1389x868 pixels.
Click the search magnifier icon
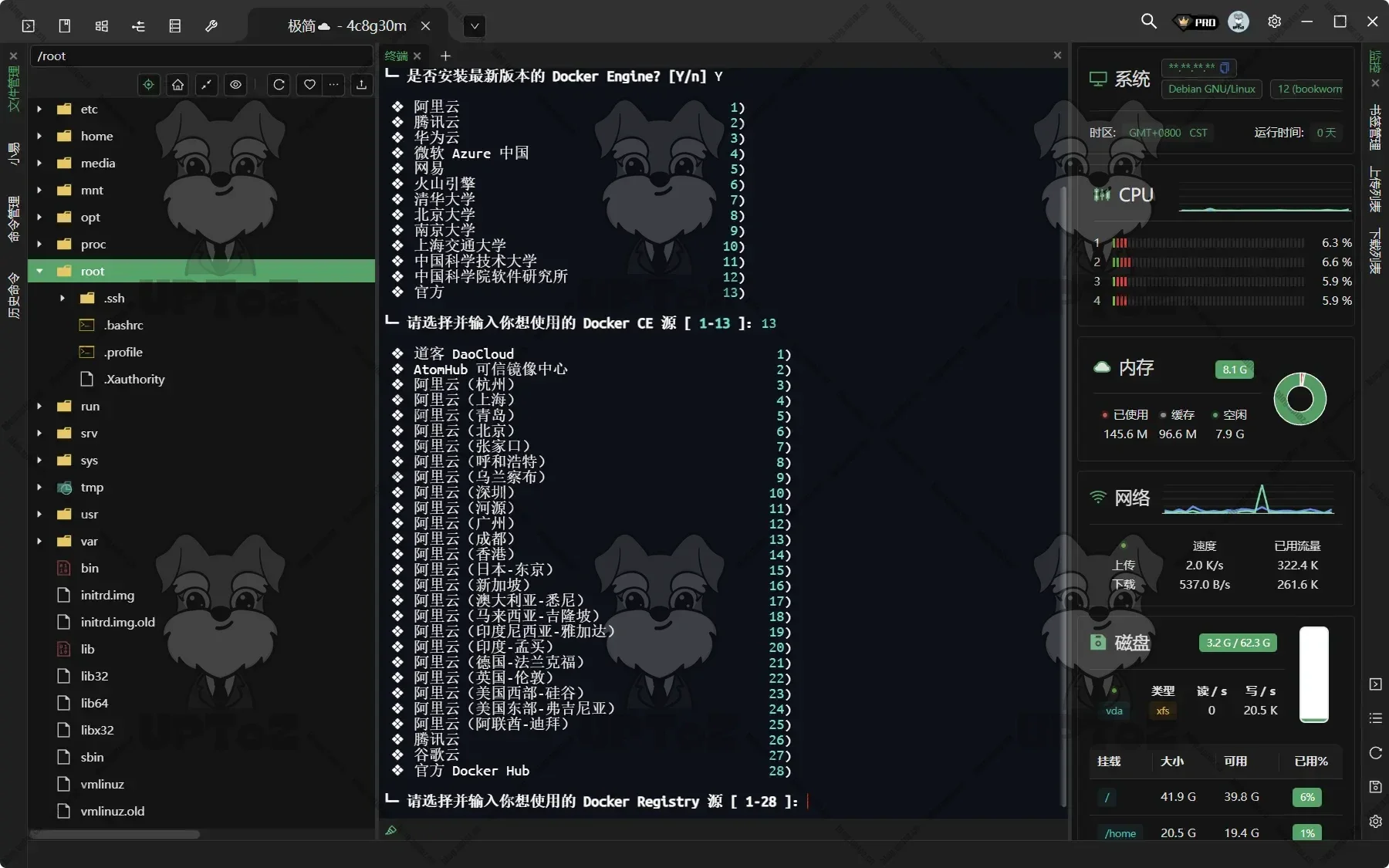coord(1149,22)
